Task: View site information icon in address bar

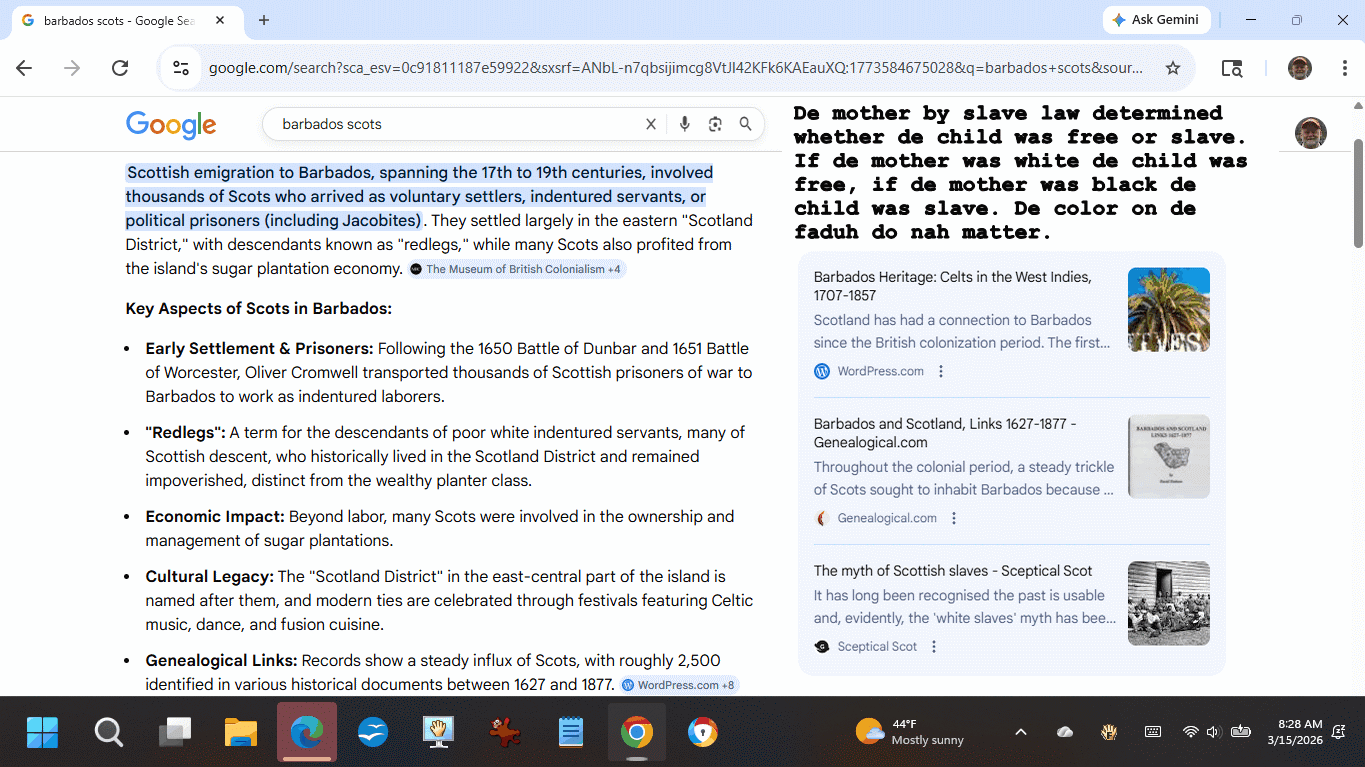Action: 181,68
